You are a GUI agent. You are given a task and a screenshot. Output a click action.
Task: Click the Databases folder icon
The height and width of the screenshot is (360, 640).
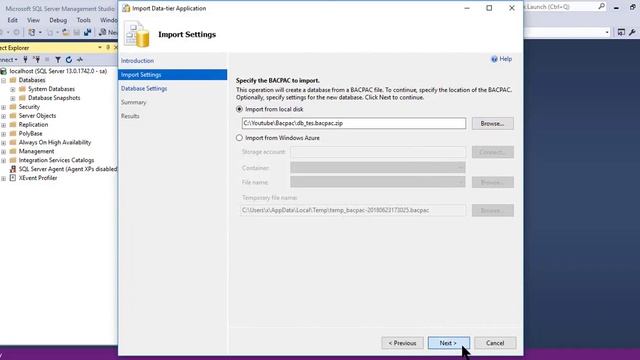click(13, 80)
